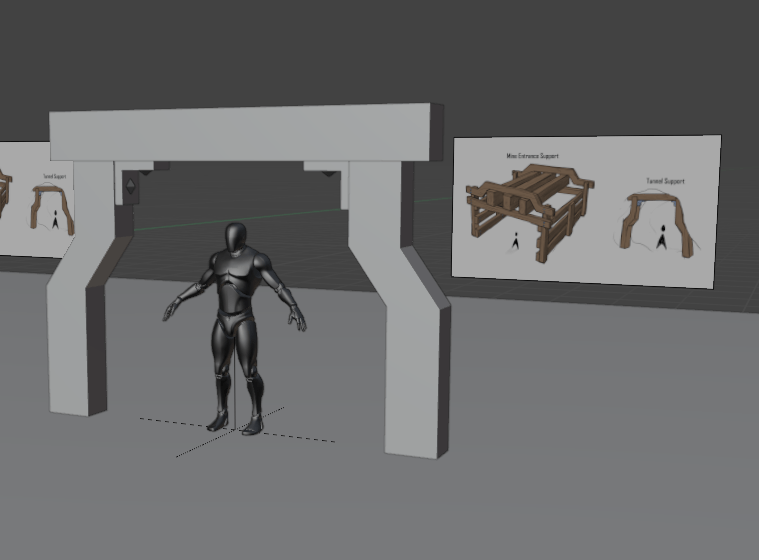Viewport: 759px width, 560px height.
Task: Click the right corner bracket under the beam
Action: coord(327,173)
